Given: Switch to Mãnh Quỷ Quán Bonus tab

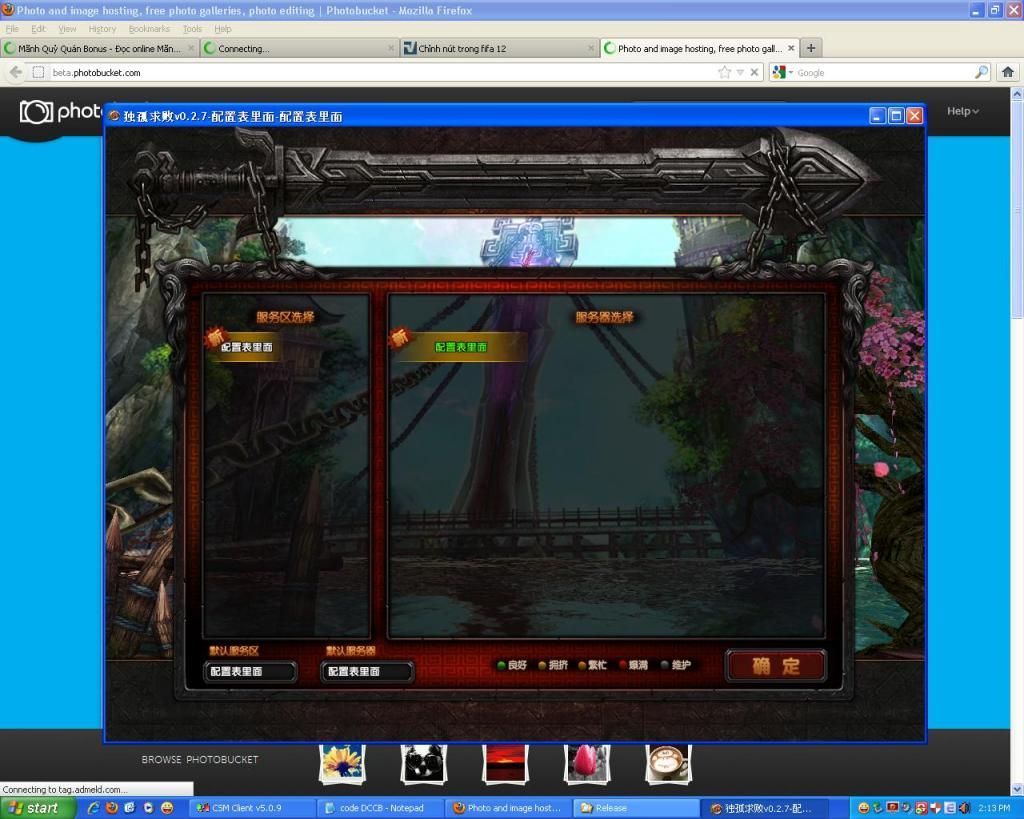Looking at the screenshot, I should (x=99, y=48).
